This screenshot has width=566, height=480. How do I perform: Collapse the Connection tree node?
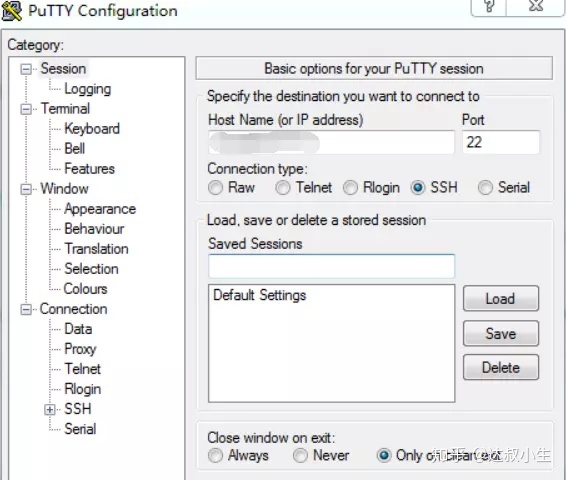[x=26, y=309]
